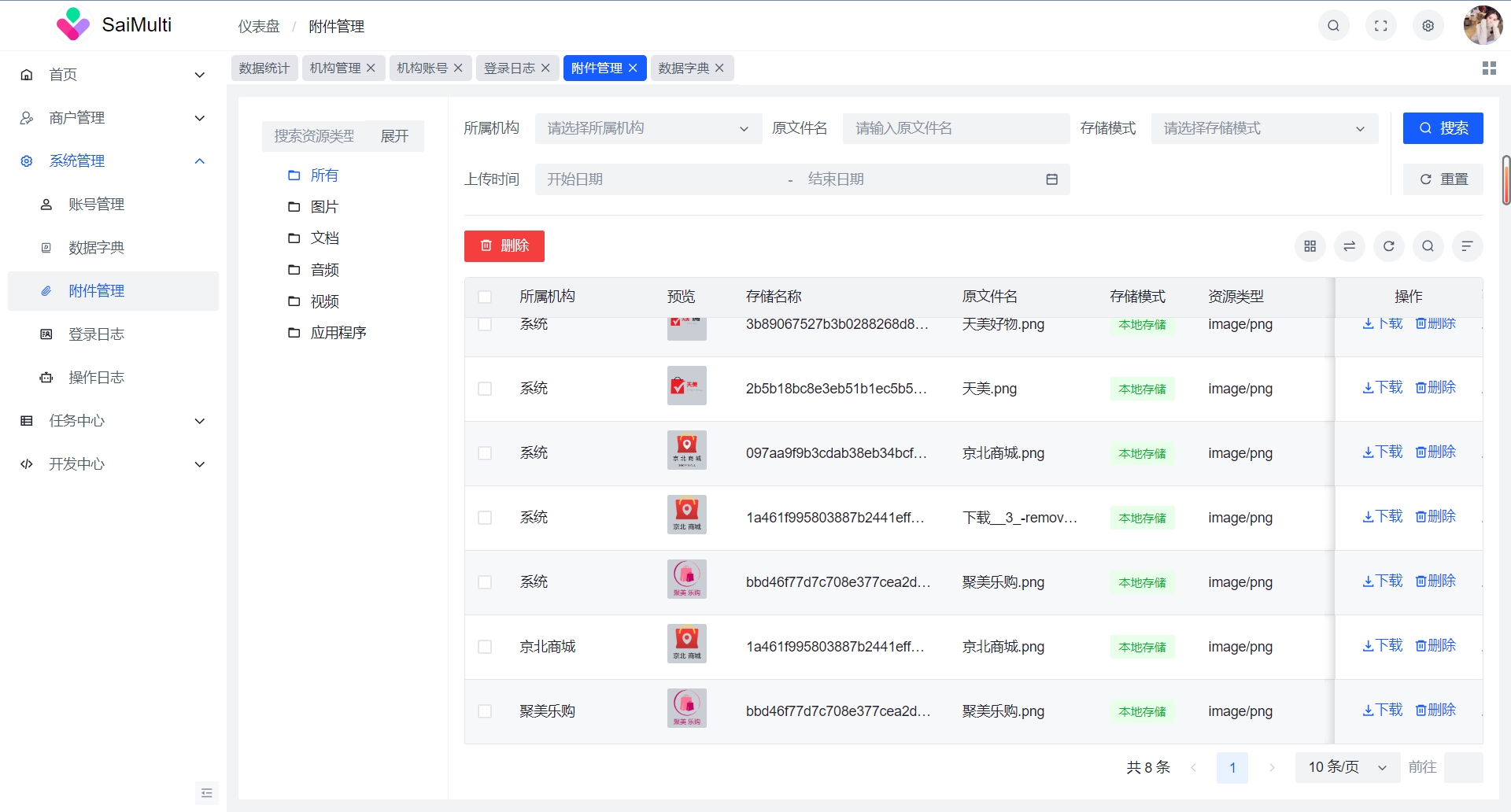Select the checkbox for 京北商城 row

(x=485, y=647)
